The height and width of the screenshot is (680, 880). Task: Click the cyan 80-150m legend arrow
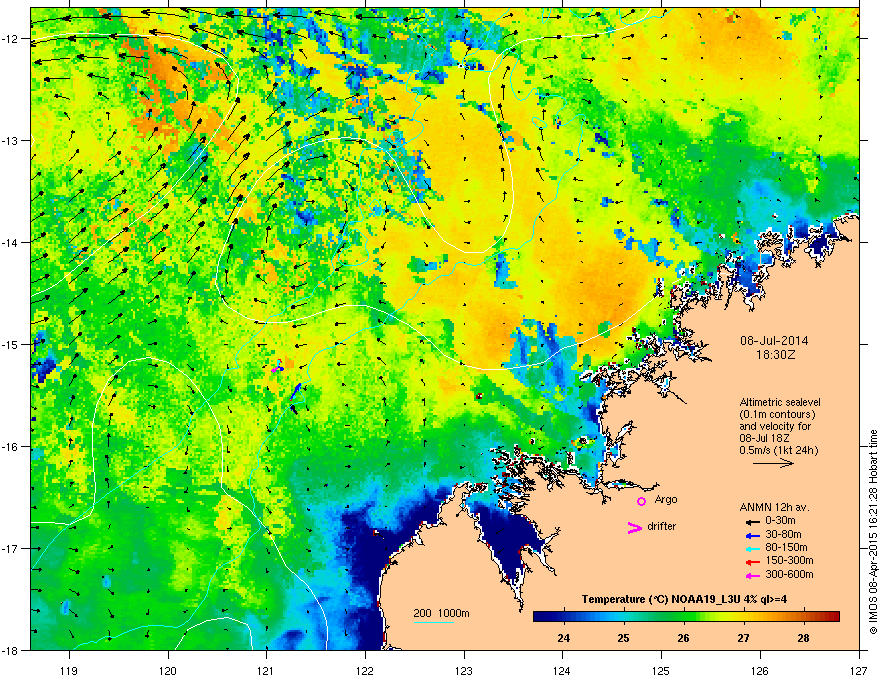(x=751, y=548)
